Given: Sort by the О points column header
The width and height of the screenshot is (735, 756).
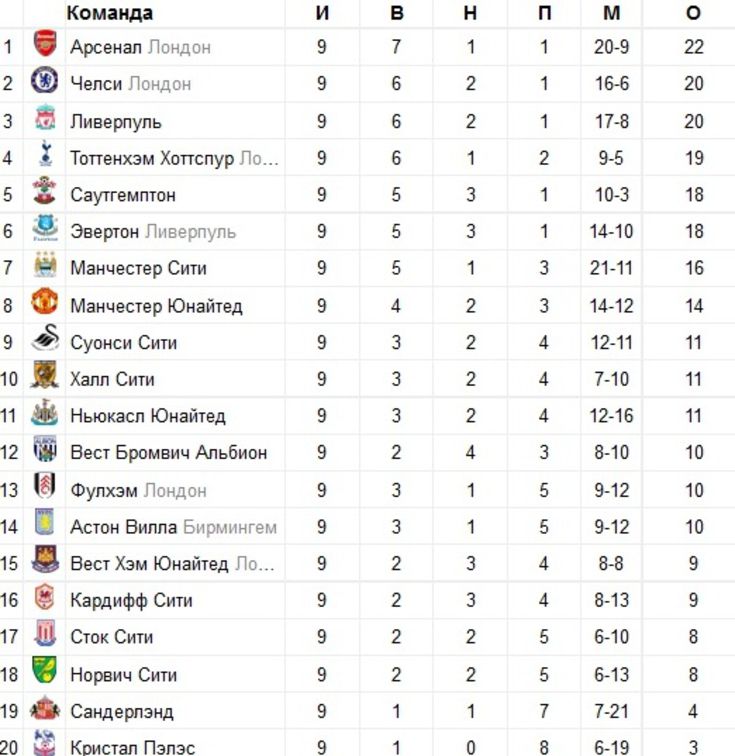Looking at the screenshot, I should point(693,13).
